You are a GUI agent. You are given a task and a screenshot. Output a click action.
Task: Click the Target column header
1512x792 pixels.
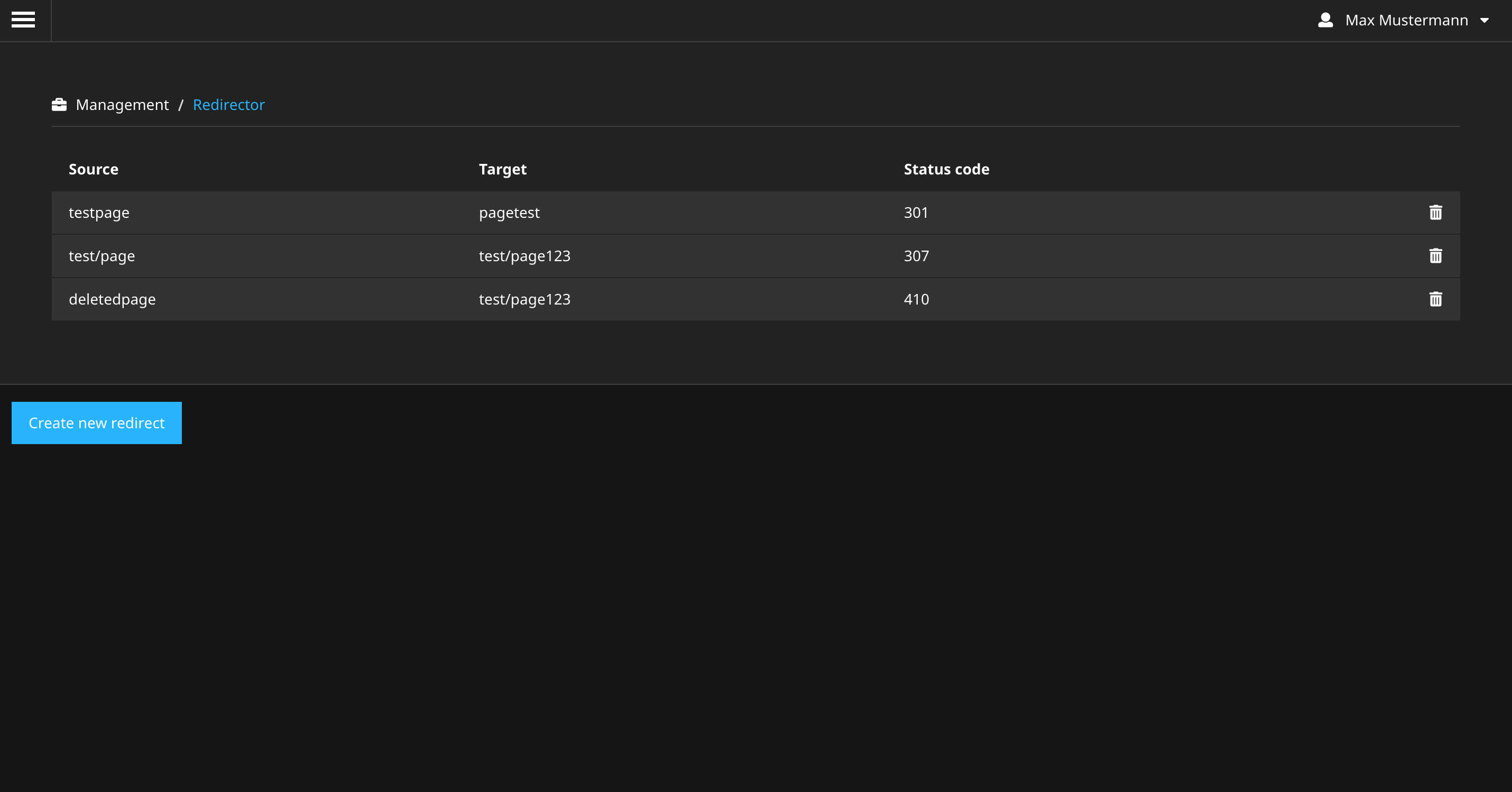click(x=502, y=169)
